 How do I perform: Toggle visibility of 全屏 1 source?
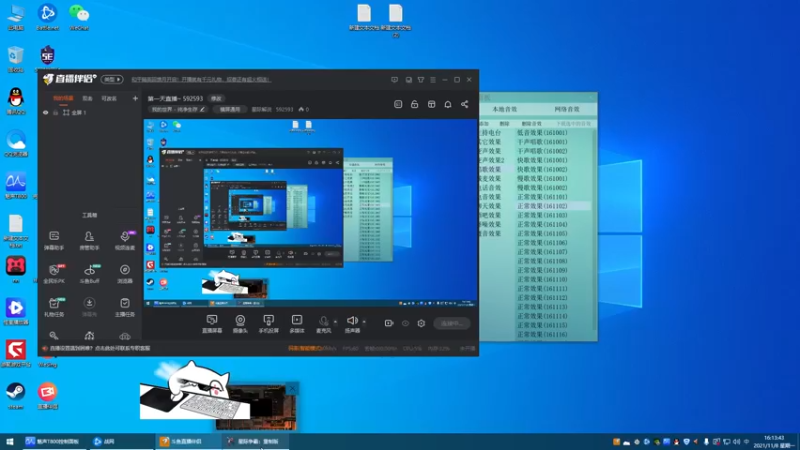[45, 113]
